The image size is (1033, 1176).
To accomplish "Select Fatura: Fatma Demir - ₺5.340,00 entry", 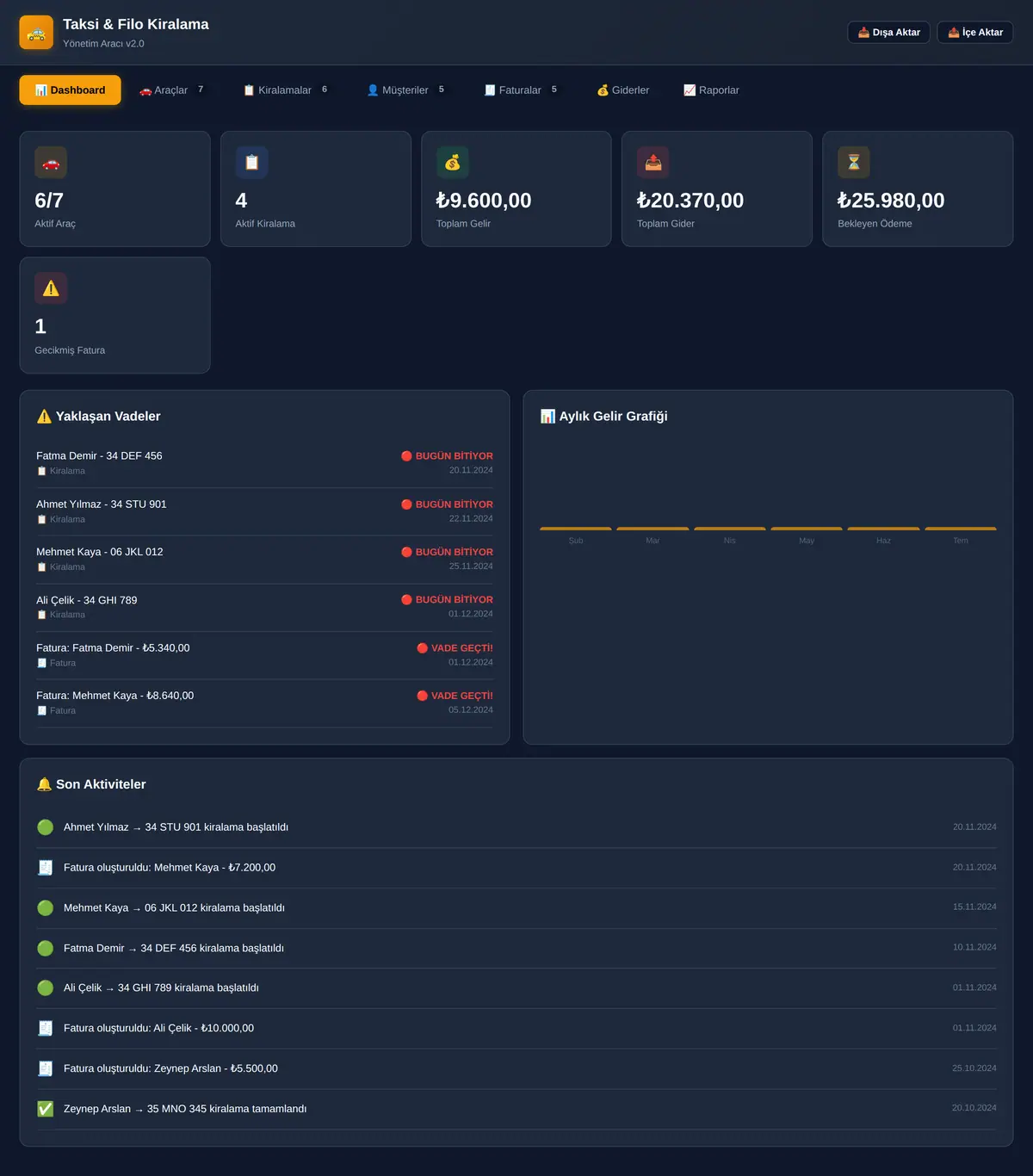I will pyautogui.click(x=264, y=655).
